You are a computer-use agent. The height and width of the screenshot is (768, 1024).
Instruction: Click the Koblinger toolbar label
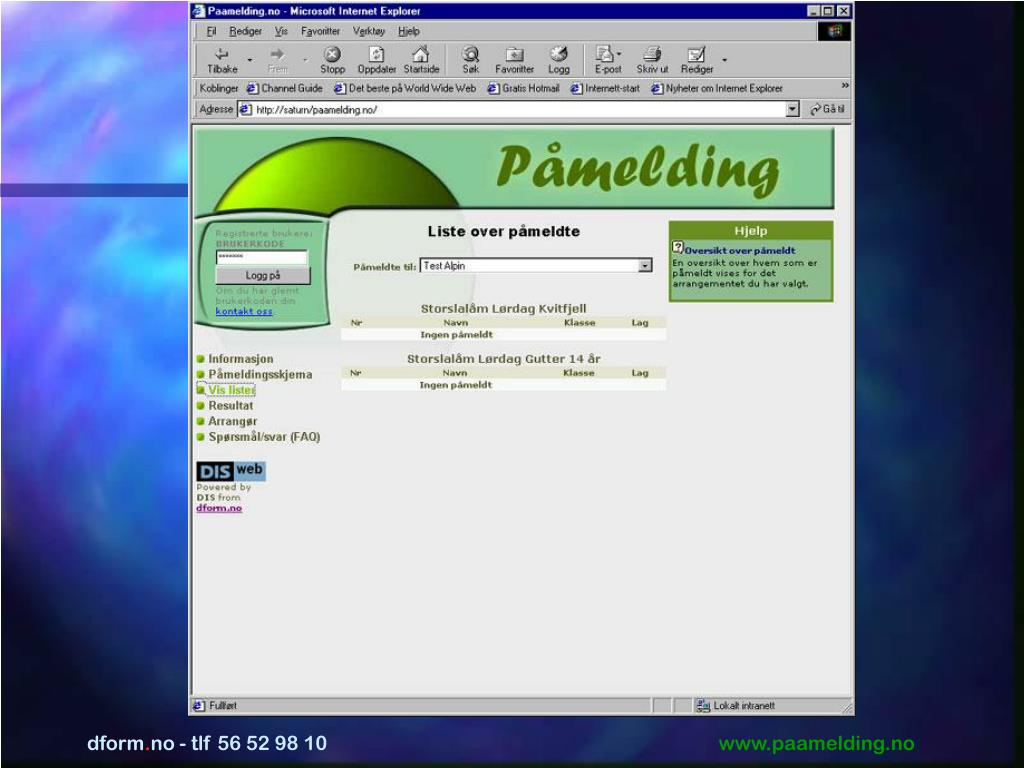point(219,88)
